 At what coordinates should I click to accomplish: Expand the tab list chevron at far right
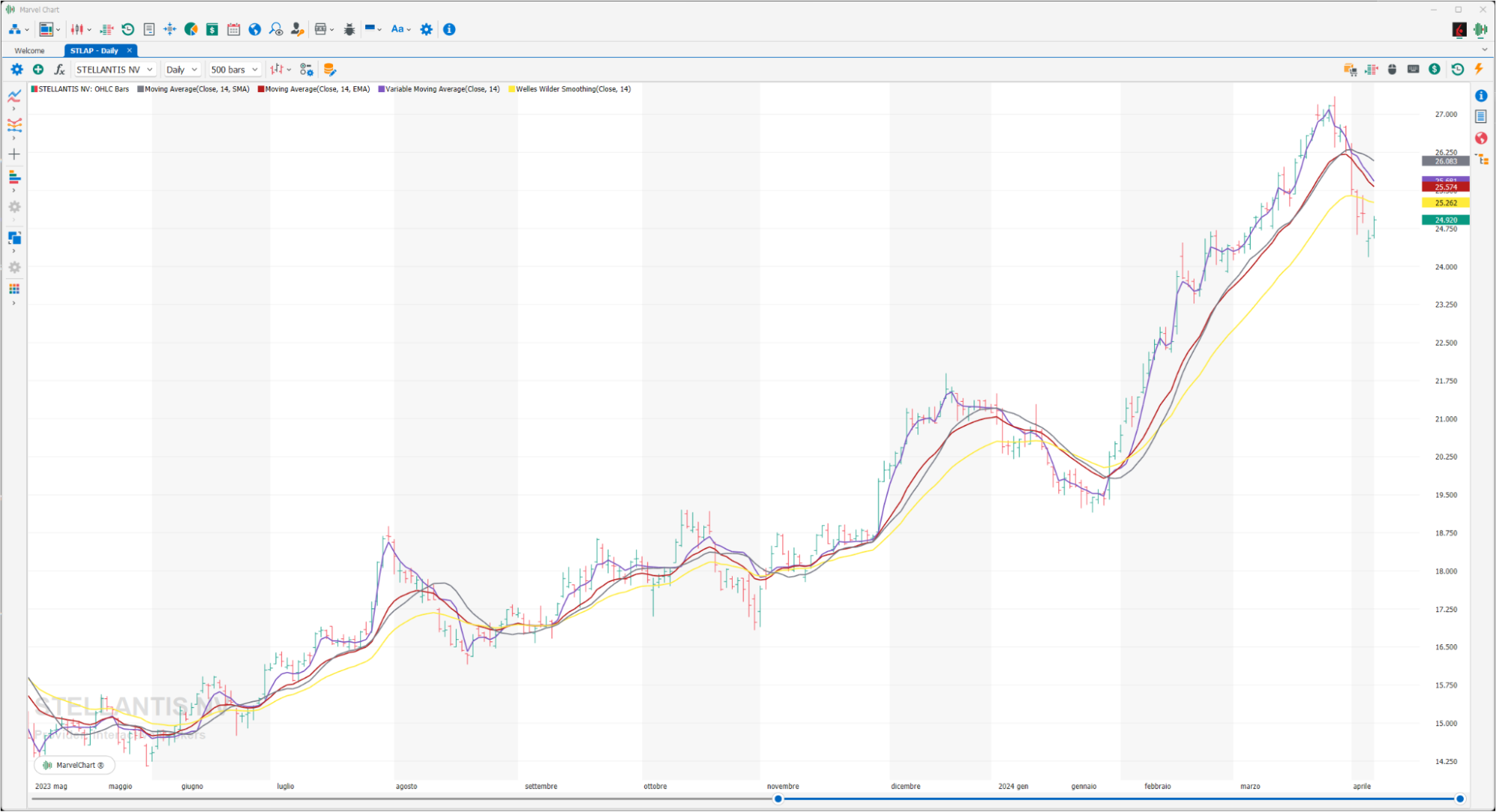pos(1485,50)
